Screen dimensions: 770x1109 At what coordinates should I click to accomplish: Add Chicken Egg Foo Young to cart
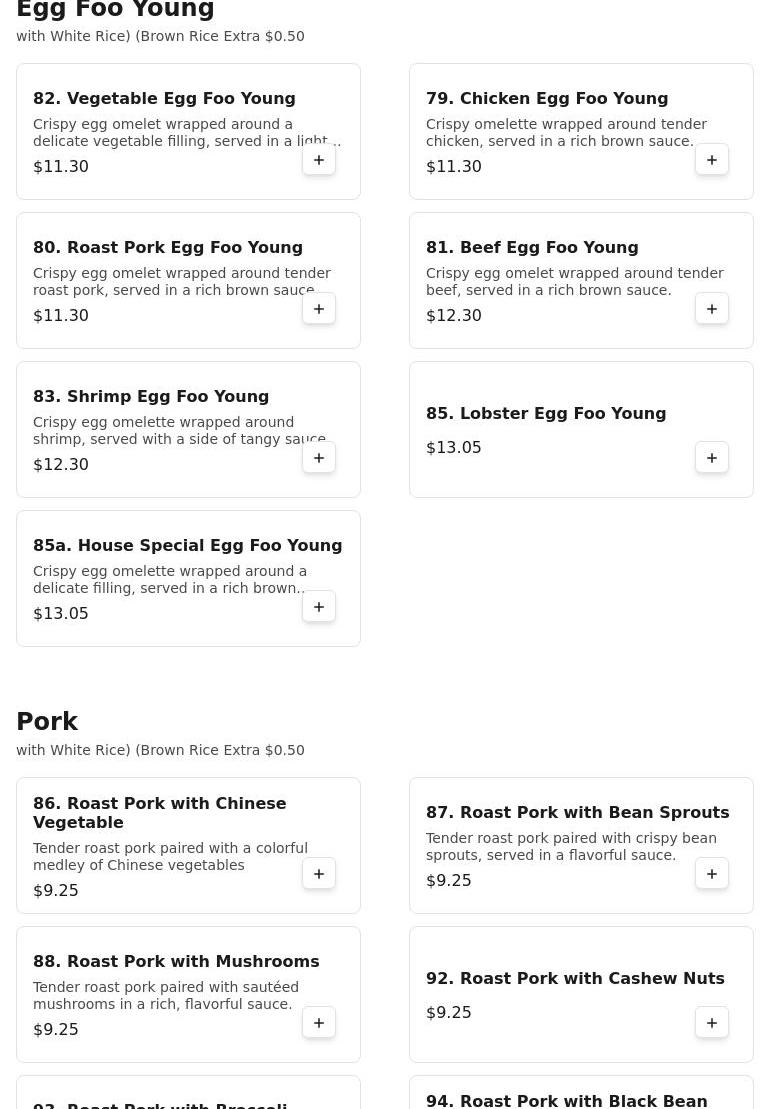[712, 160]
